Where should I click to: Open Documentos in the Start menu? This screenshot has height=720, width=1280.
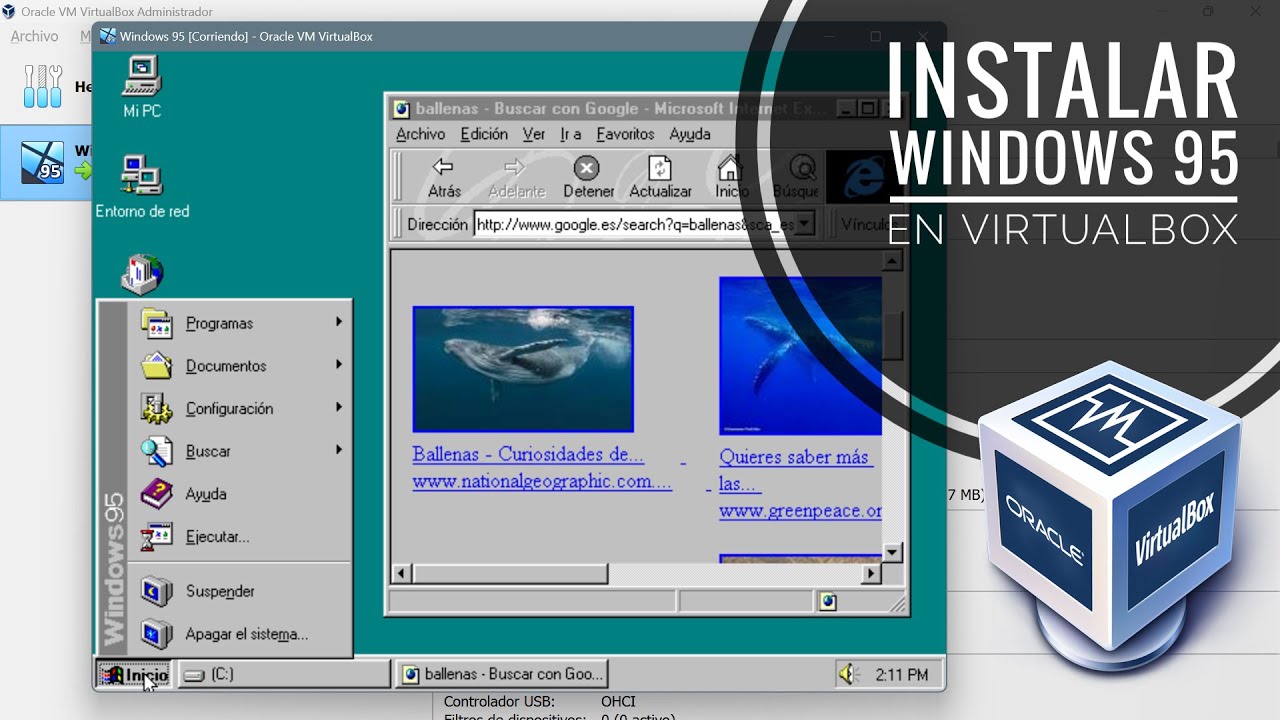[242, 366]
